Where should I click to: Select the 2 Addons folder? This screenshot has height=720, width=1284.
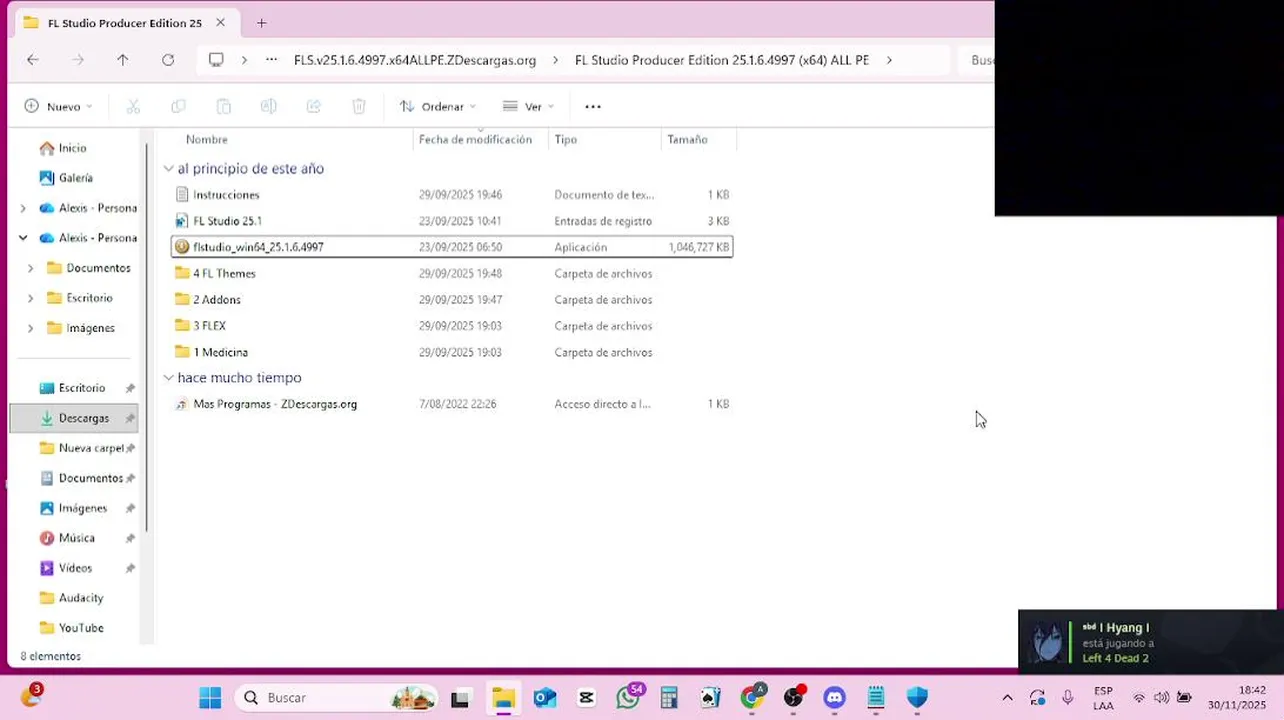[x=452, y=299]
